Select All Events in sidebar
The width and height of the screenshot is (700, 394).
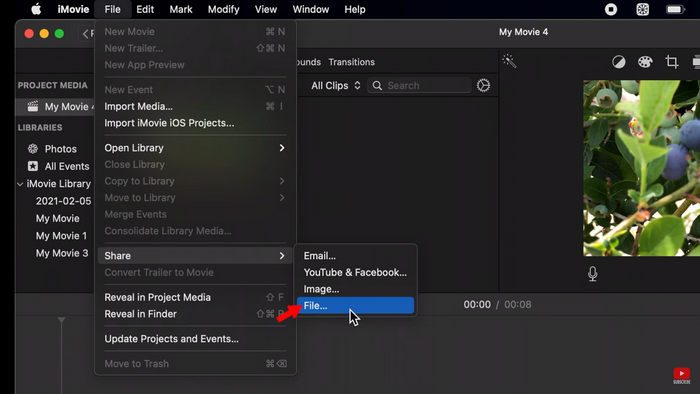(67, 166)
